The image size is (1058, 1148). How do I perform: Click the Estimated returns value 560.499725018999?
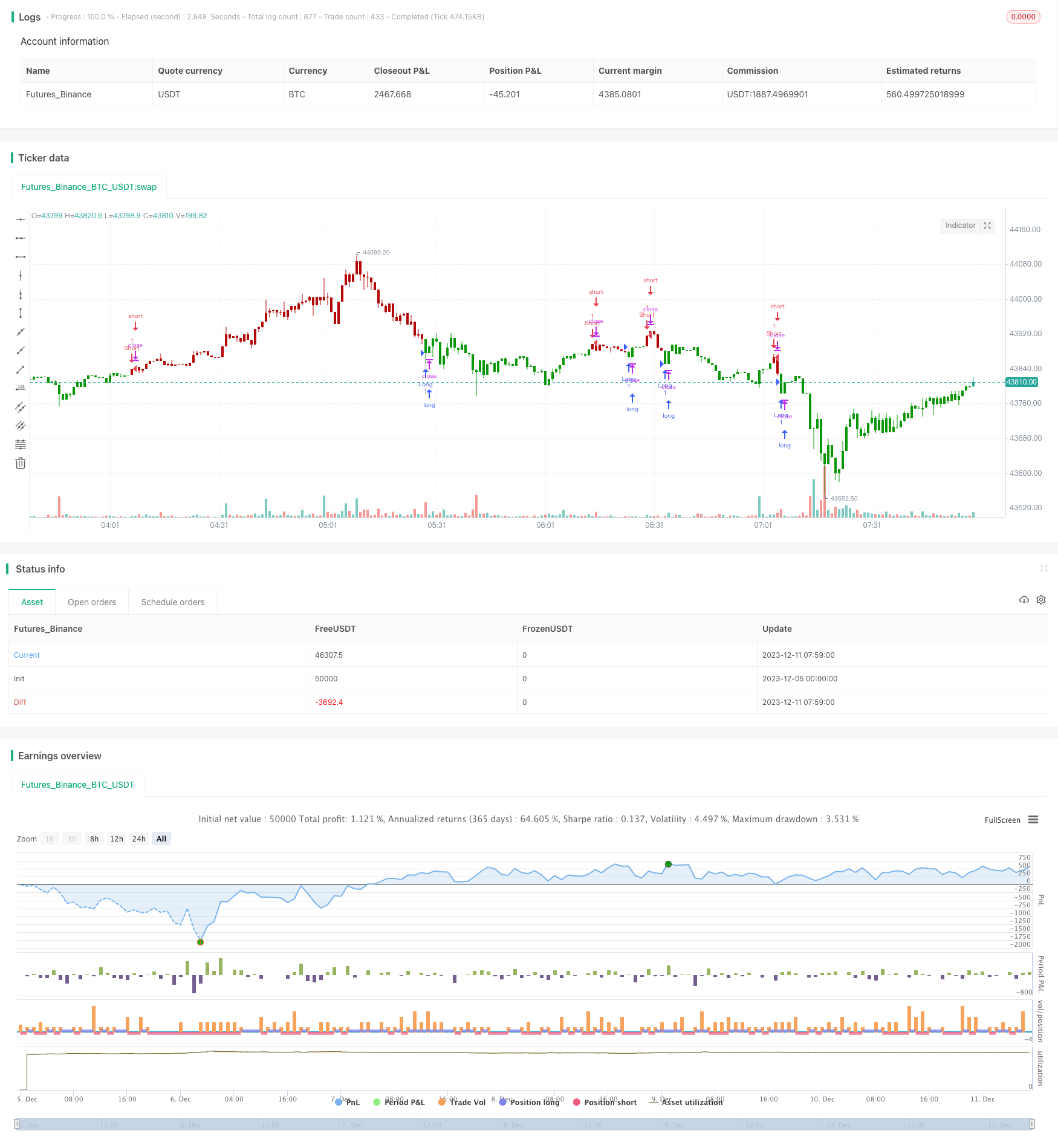[925, 94]
